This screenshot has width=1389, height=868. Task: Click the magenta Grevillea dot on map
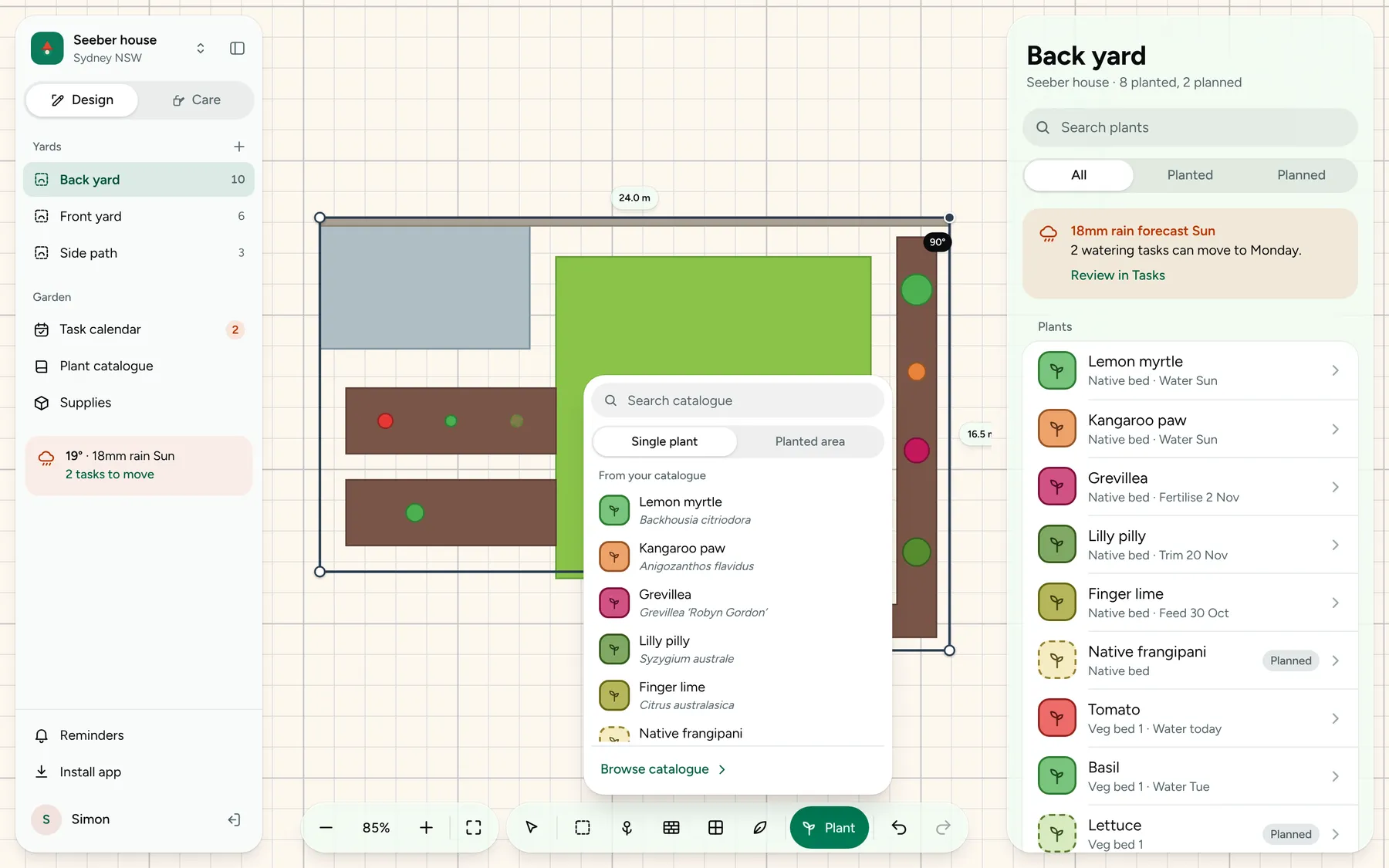(916, 450)
